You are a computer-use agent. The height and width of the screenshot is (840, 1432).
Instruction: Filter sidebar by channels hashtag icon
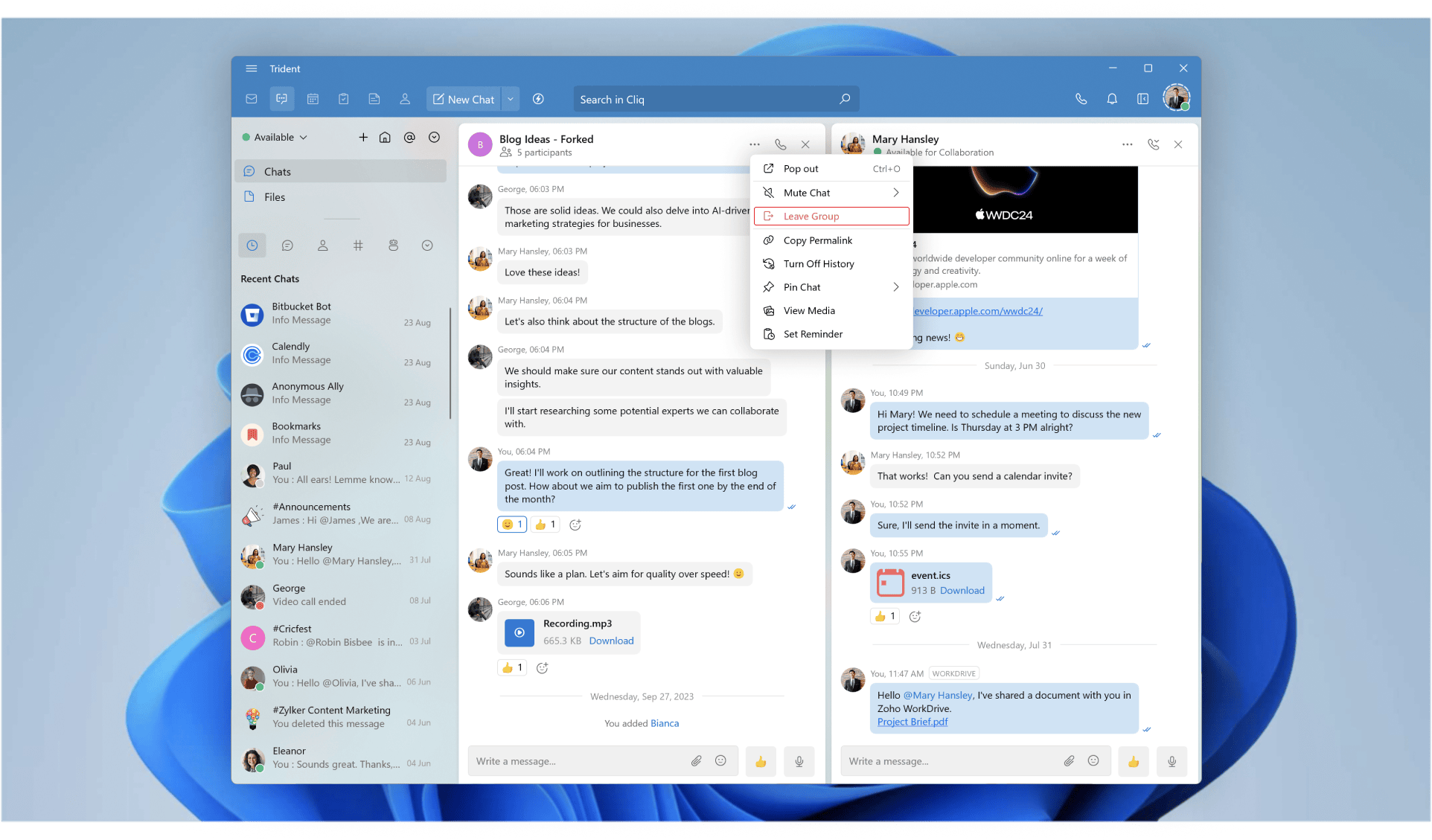click(358, 246)
